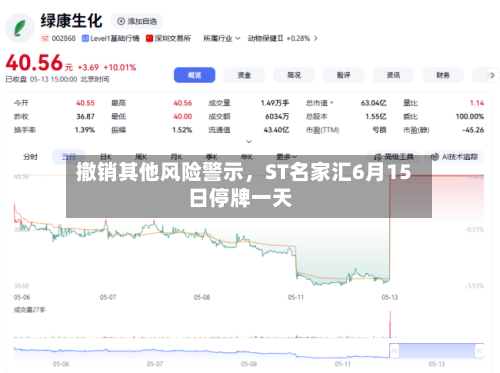Viewport: 500px width, 373px height.
Task: Click chevron arrow after 动物保健II
Action: [316, 39]
